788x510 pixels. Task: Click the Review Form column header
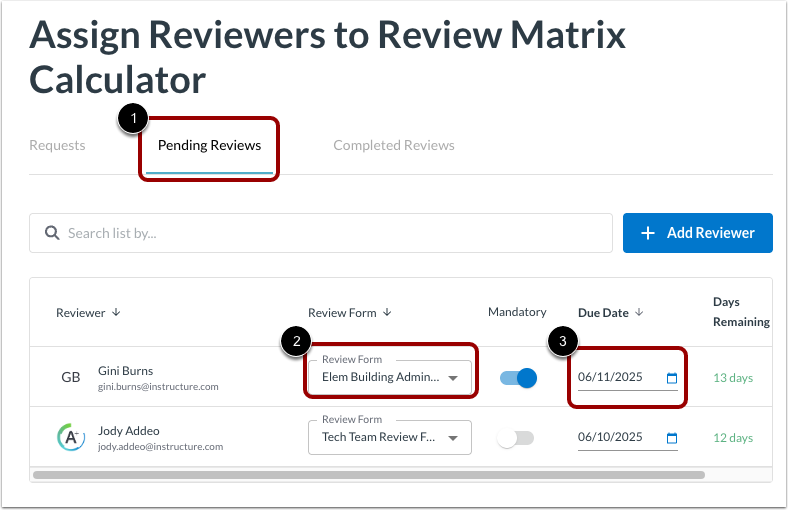pos(342,313)
